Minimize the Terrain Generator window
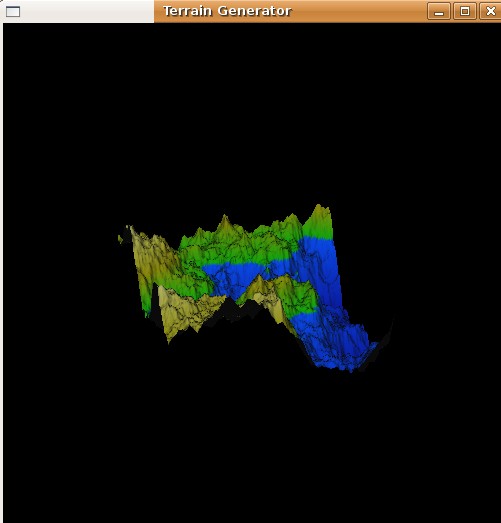501x523 pixels. click(x=439, y=11)
